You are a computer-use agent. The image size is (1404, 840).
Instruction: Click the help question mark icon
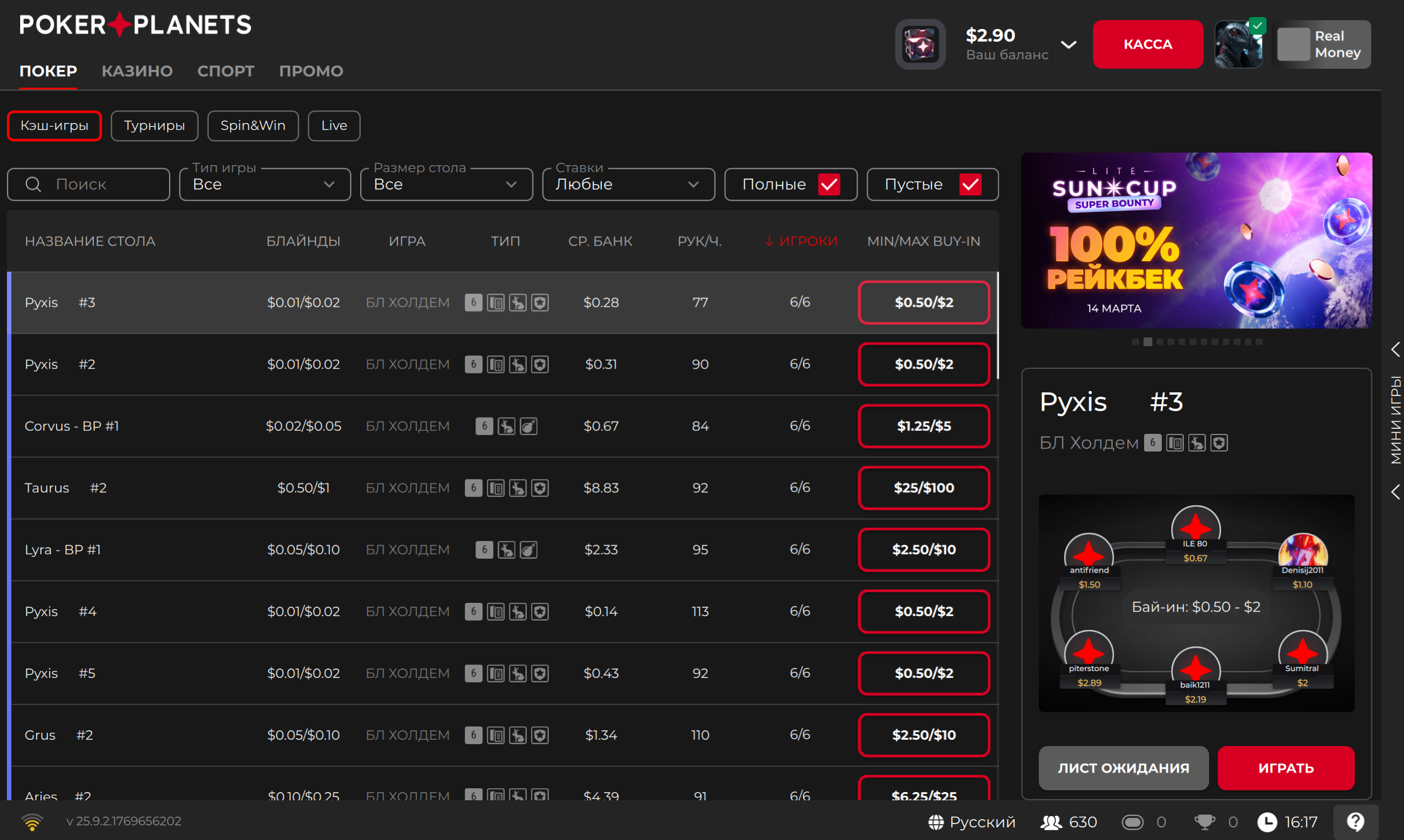[1355, 822]
